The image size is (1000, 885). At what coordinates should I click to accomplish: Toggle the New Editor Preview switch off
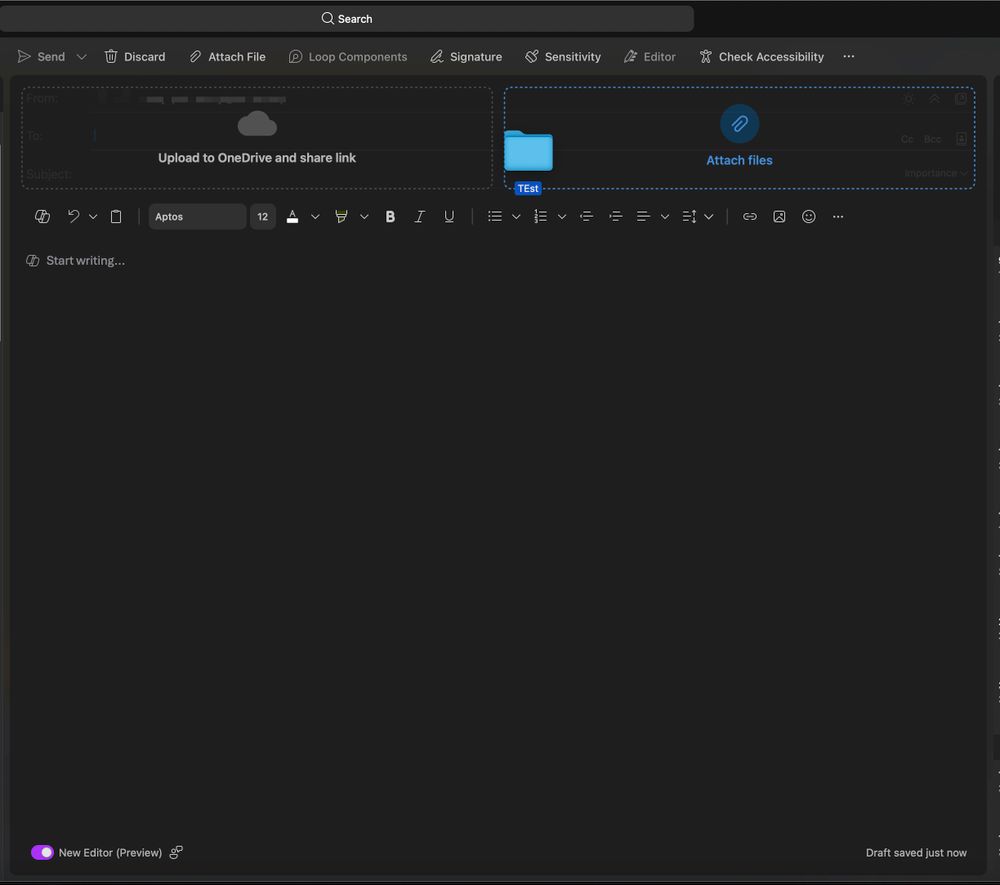click(x=42, y=852)
